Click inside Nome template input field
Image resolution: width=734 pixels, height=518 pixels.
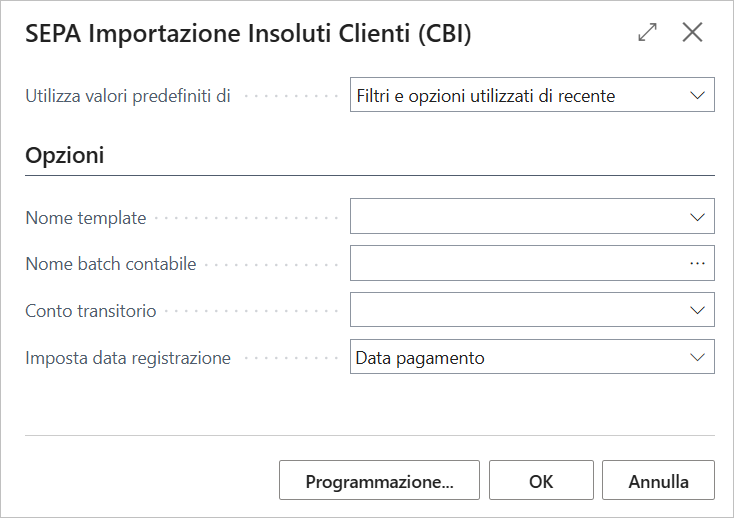515,216
